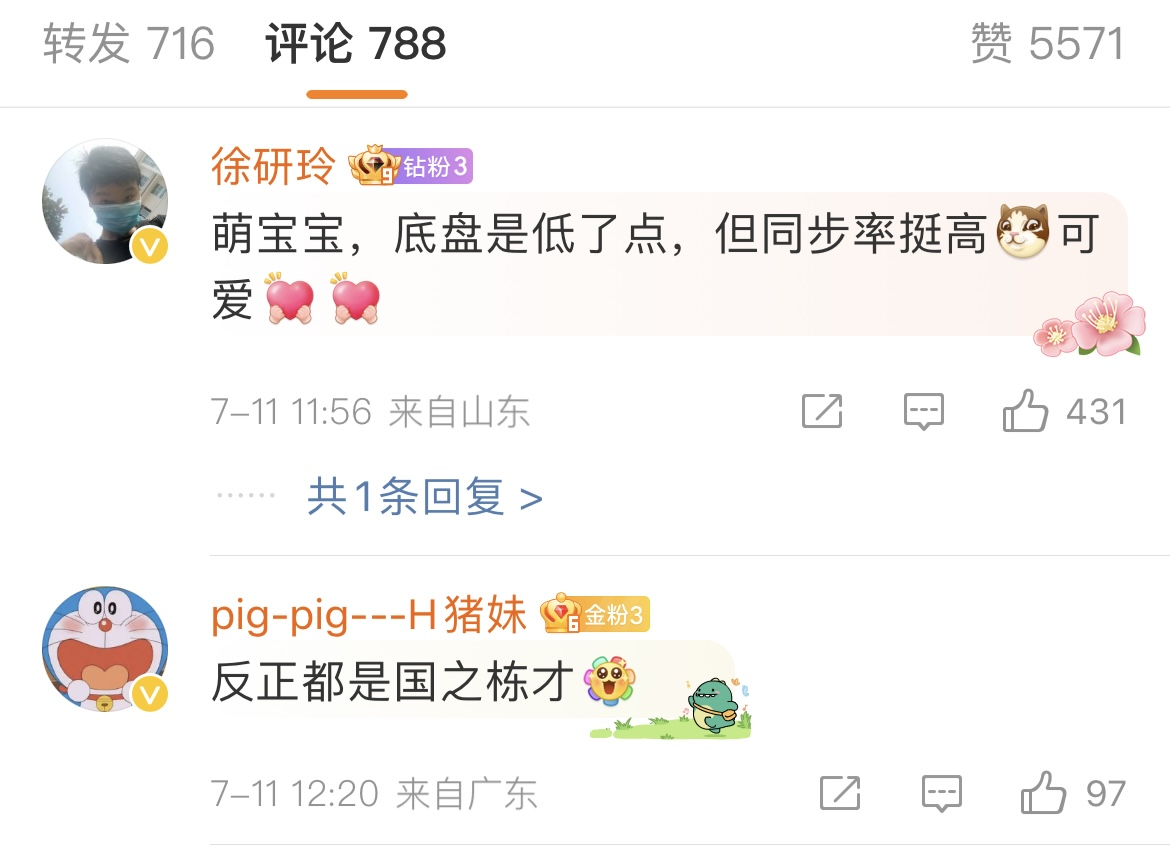Reply to 徐研玲's comment via speech bubble icon
The width and height of the screenshot is (1170, 850).
924,411
